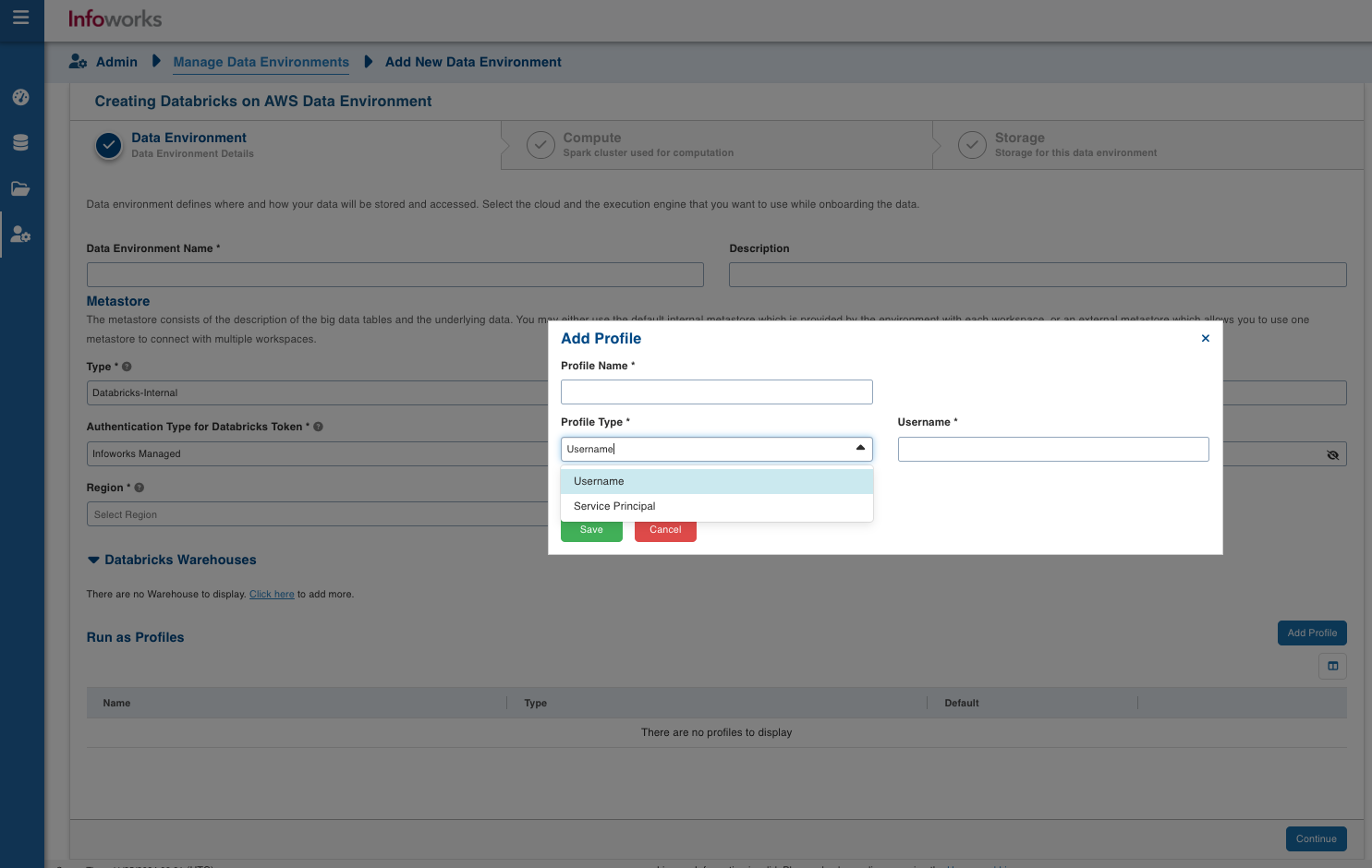Click the Add Profile button

(1312, 633)
